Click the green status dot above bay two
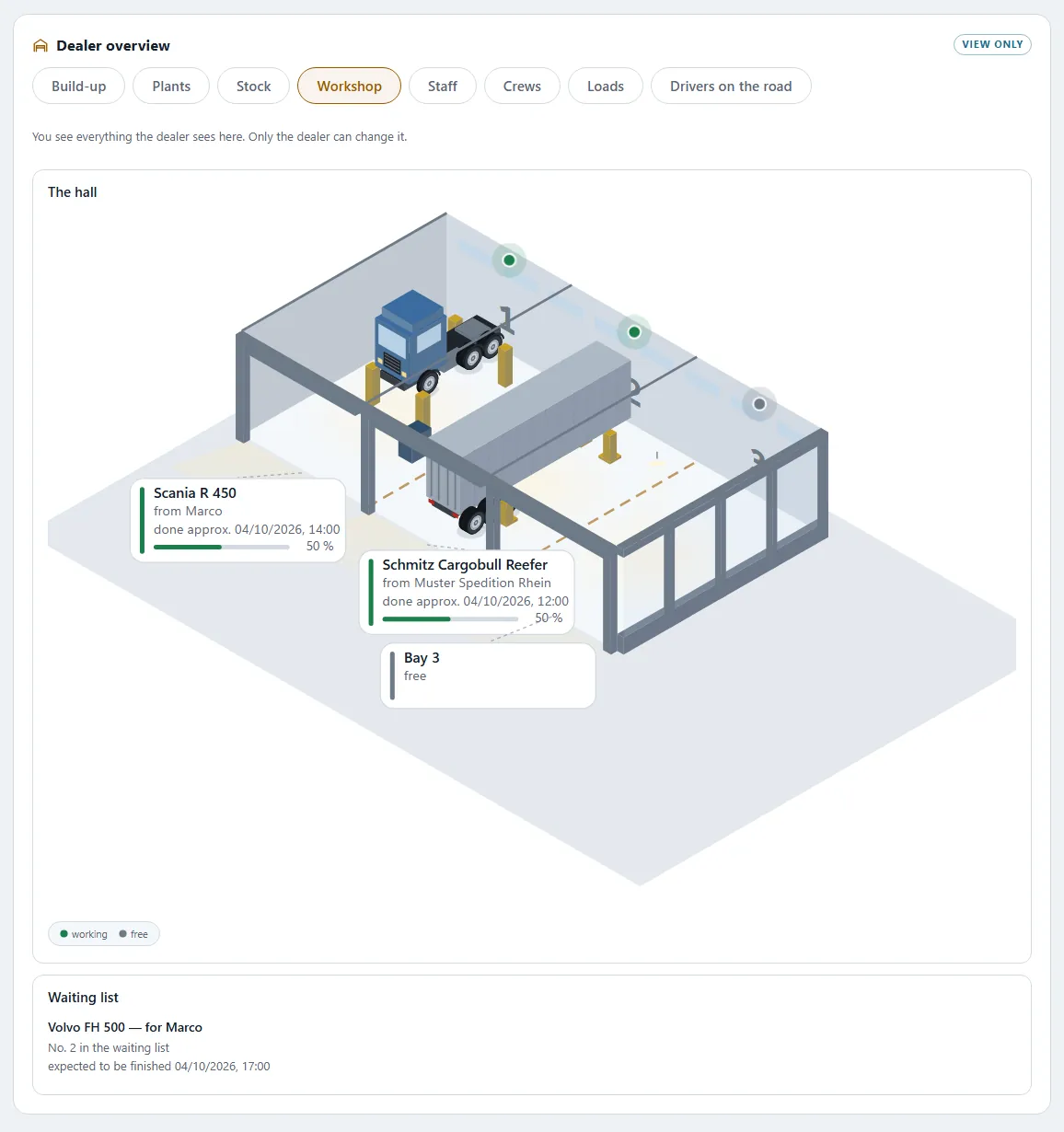The height and width of the screenshot is (1132, 1064). pos(634,332)
